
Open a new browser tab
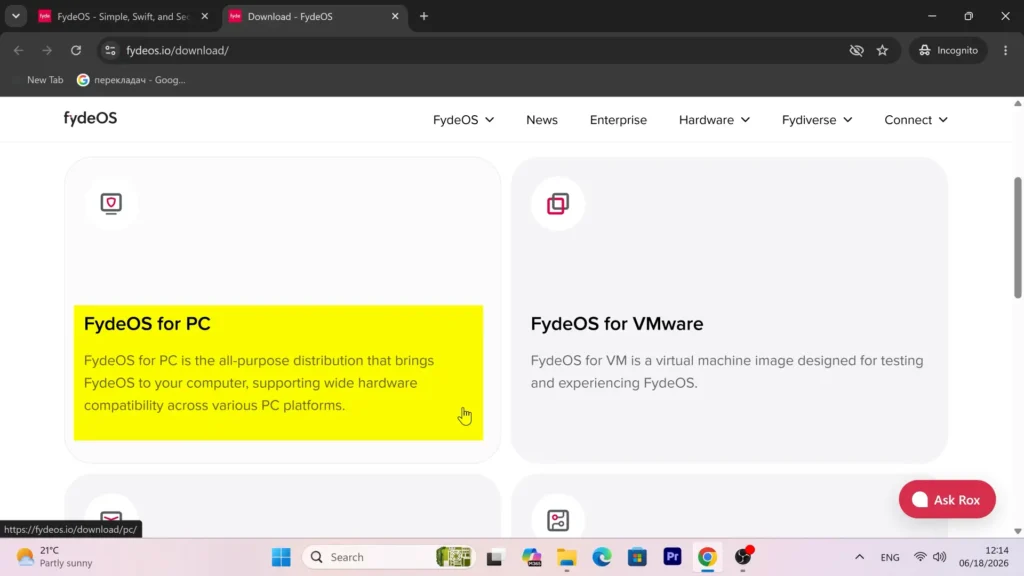pyautogui.click(x=424, y=16)
